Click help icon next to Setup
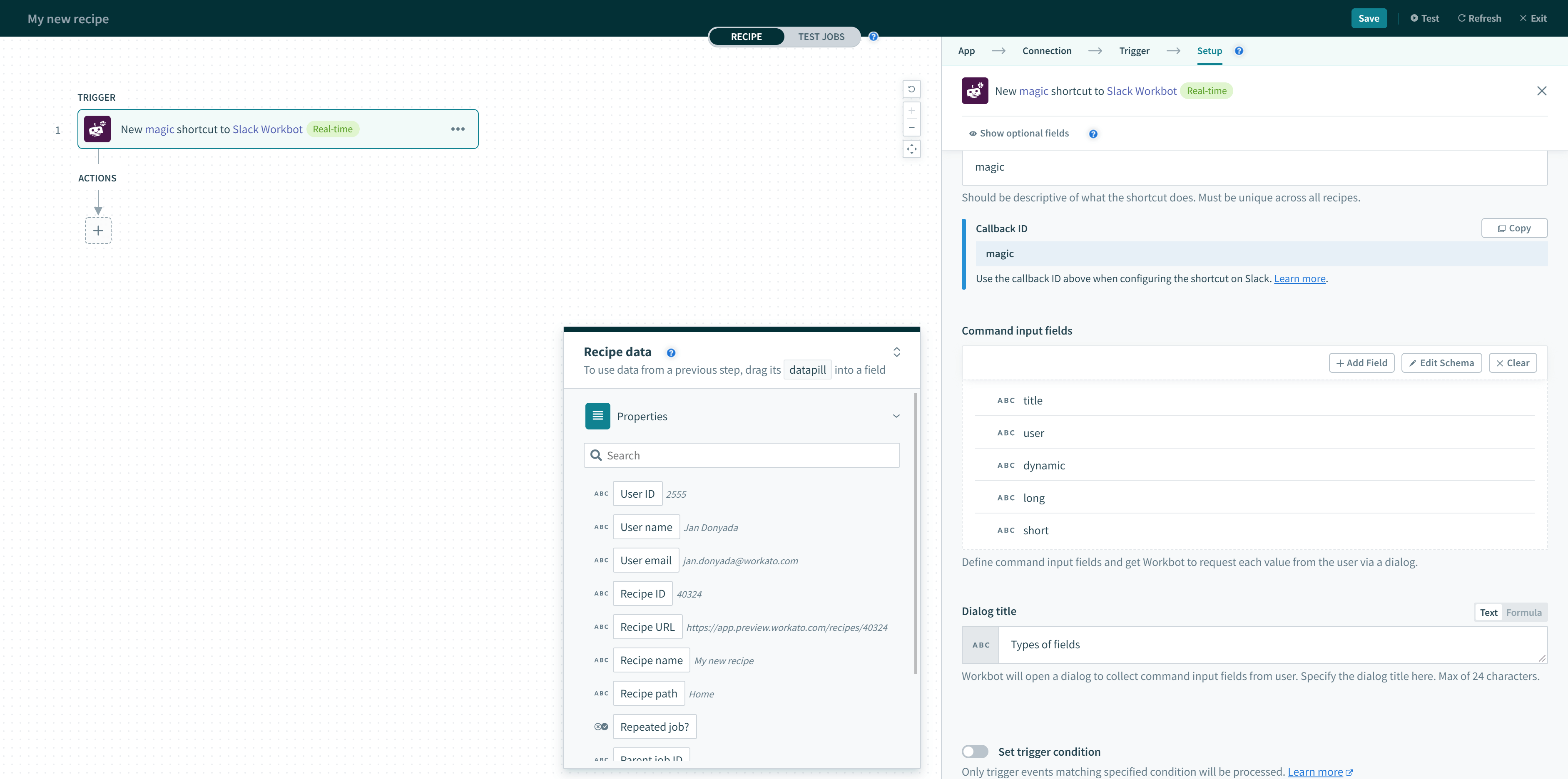1568x779 pixels. (1239, 51)
